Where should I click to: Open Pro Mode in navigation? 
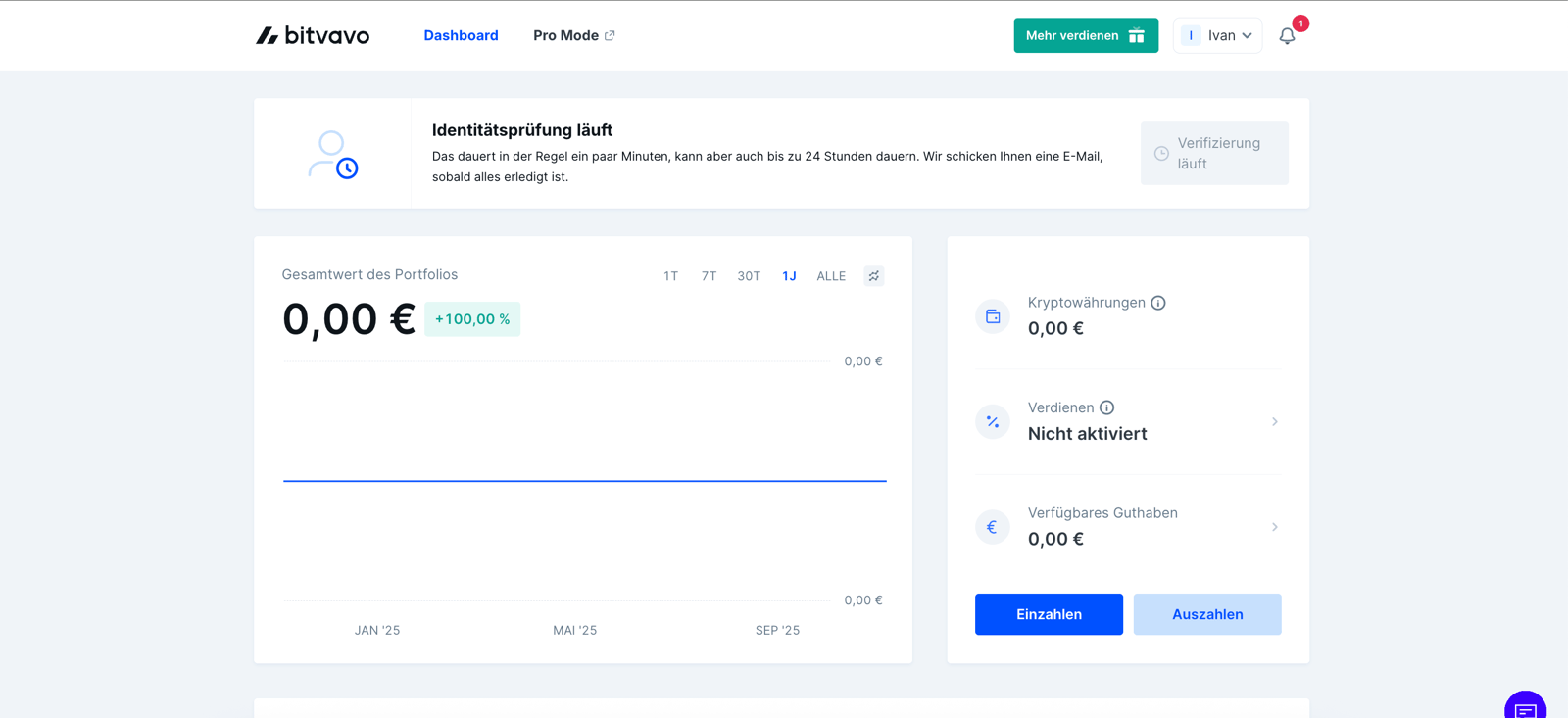point(574,35)
